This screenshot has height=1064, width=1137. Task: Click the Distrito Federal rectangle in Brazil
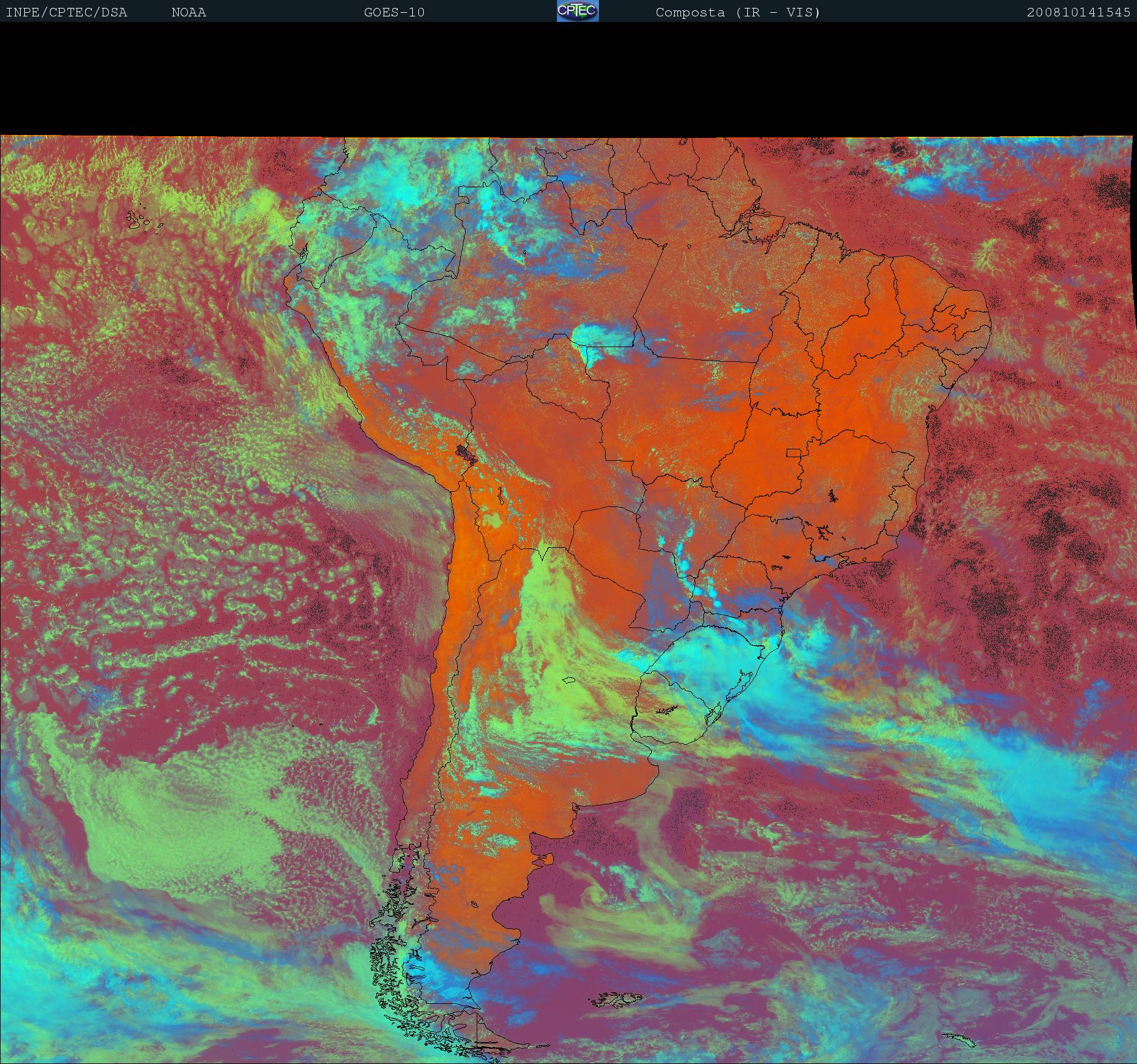[794, 452]
